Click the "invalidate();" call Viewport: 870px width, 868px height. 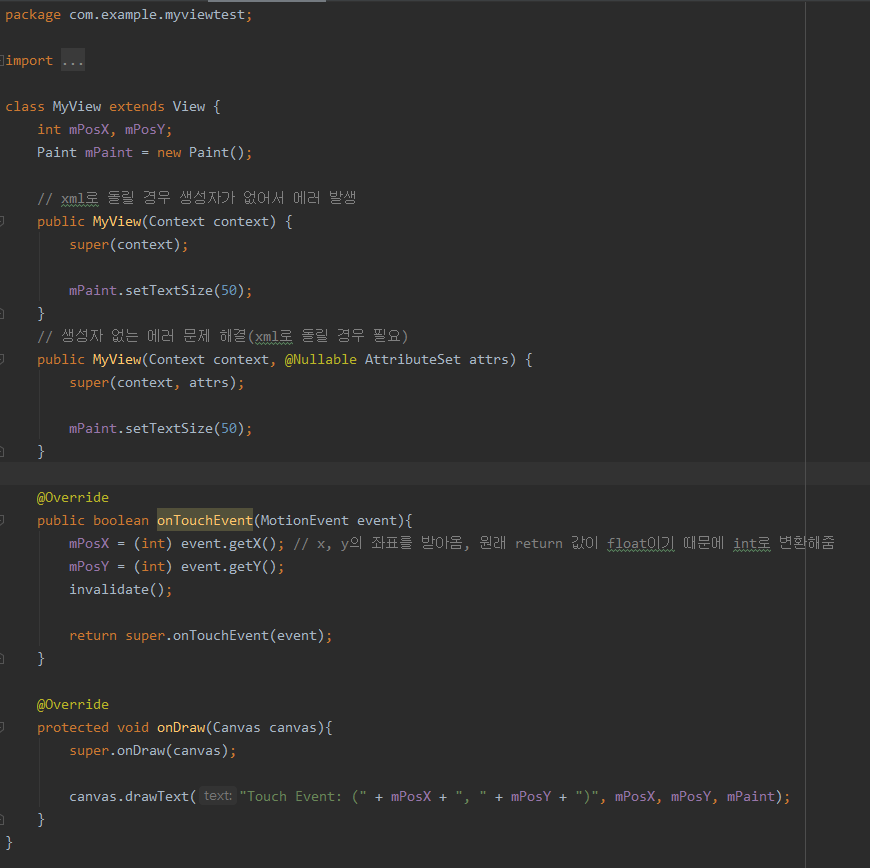coord(121,590)
